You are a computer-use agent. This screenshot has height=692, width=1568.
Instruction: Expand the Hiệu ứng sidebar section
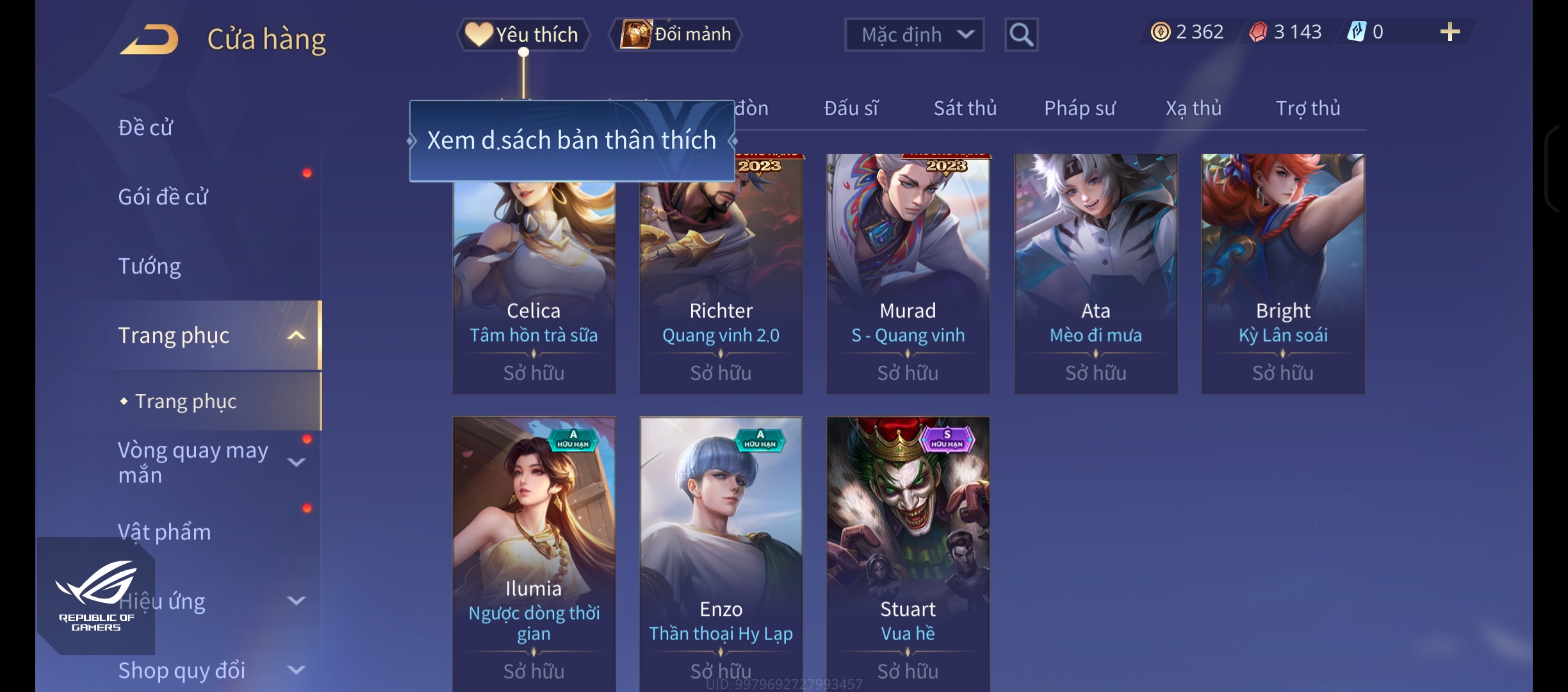pyautogui.click(x=296, y=600)
